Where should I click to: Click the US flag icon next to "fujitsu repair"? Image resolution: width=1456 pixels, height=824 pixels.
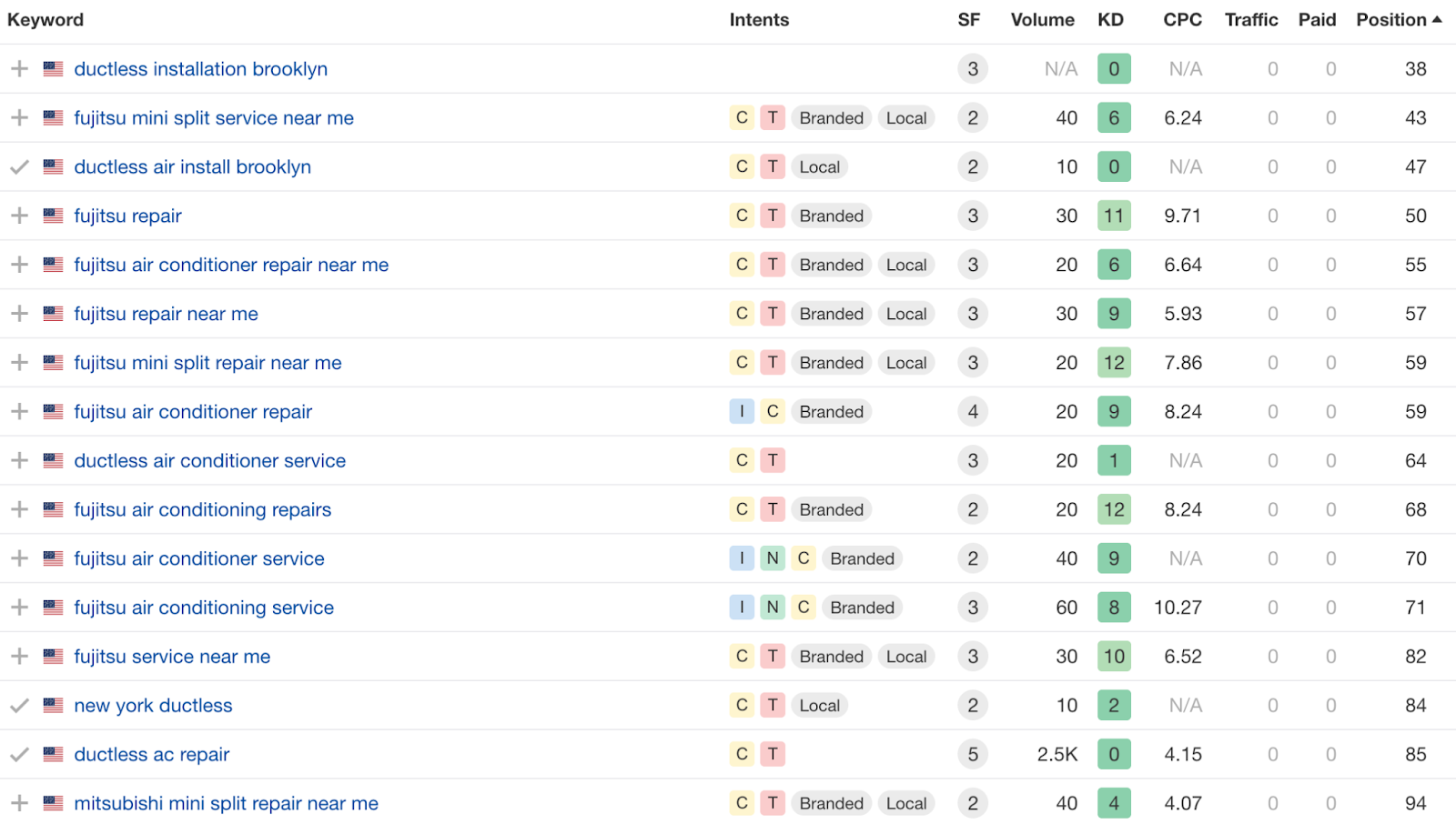point(52,216)
